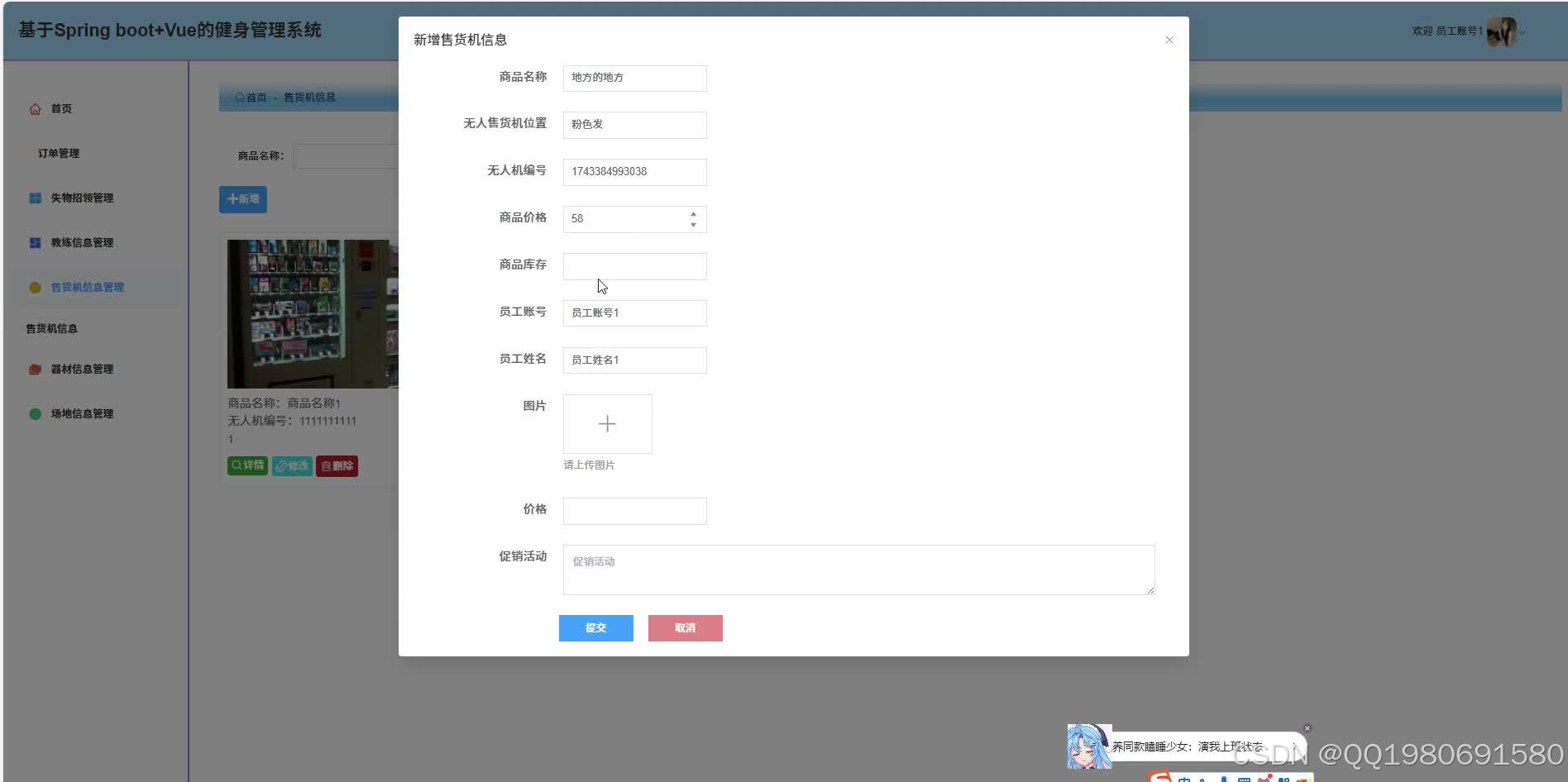Cancel the dialog using the 取消 button
This screenshot has height=782, width=1568.
click(x=684, y=627)
